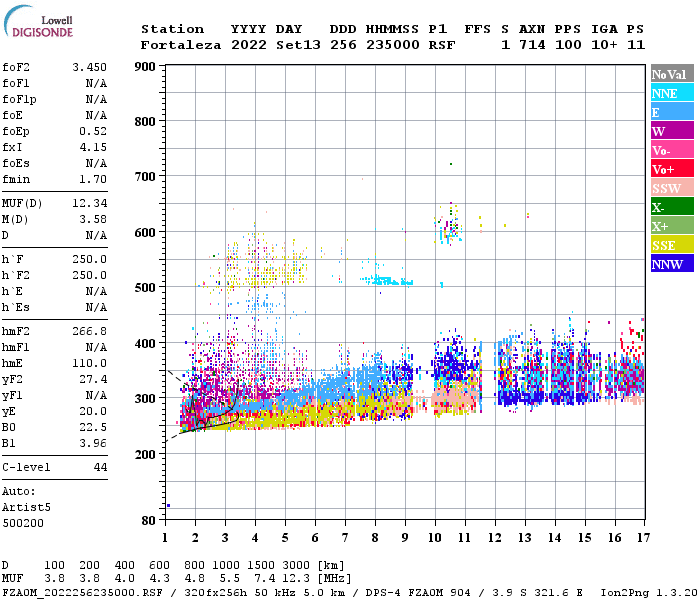The height and width of the screenshot is (600, 700).
Task: Select the SSE yellow legend swatch
Action: (x=672, y=245)
